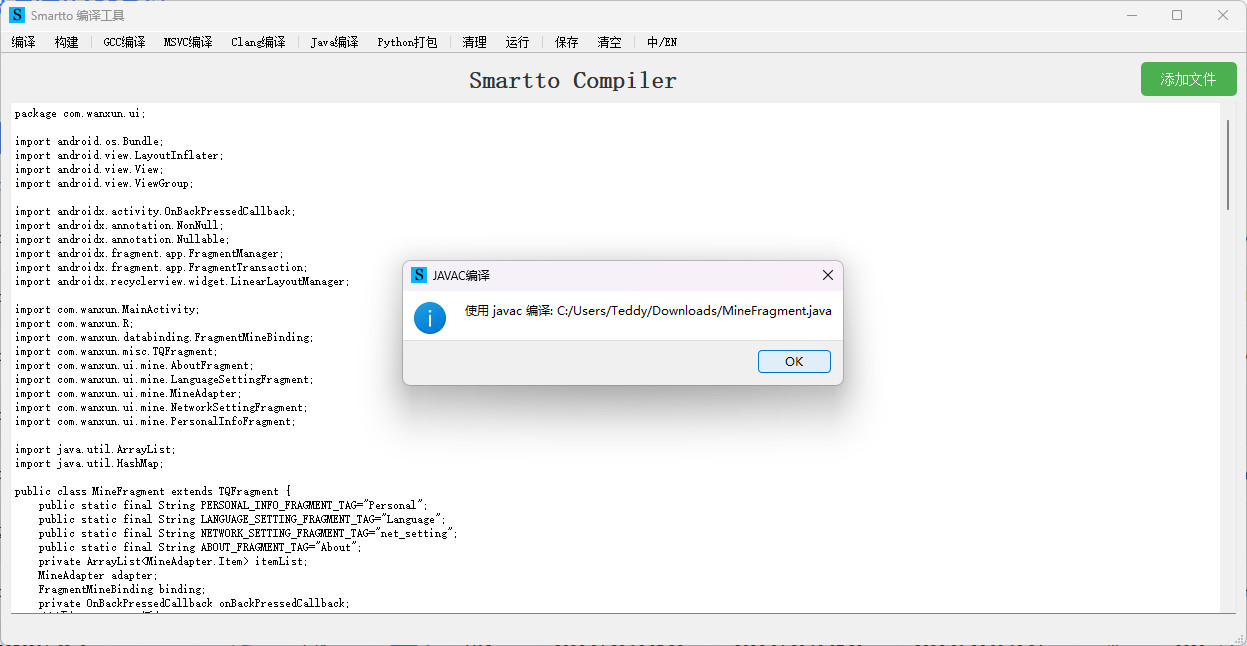The height and width of the screenshot is (646, 1247).
Task: Click 清理 in the menu bar
Action: 475,42
